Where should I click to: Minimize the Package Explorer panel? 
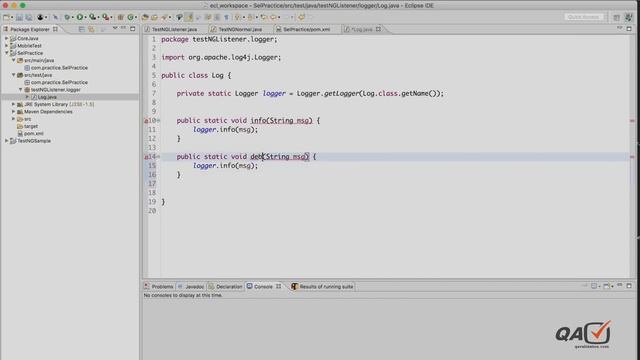pos(123,29)
